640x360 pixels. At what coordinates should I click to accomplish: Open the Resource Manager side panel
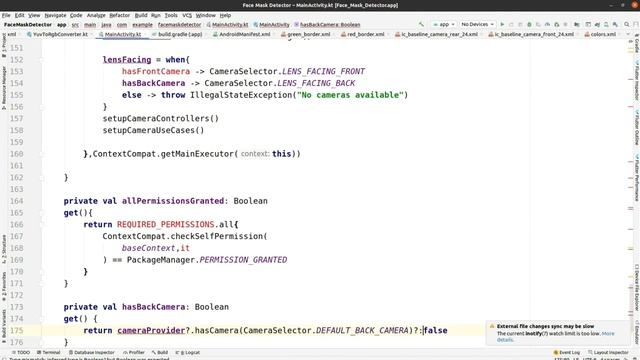click(x=4, y=88)
